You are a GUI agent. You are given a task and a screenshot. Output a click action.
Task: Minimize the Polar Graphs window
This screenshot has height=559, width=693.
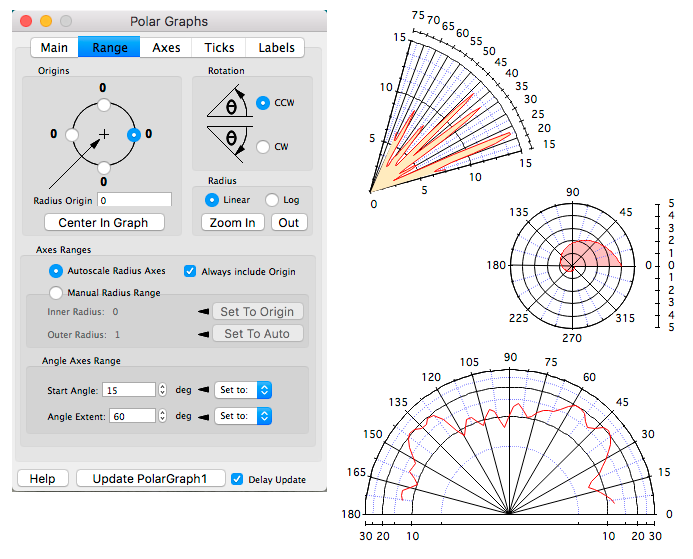click(x=46, y=21)
